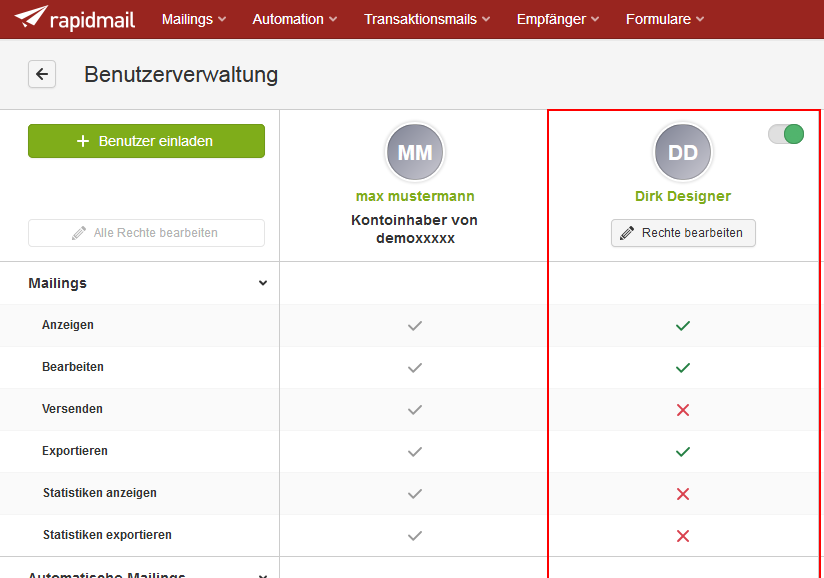Click the Exportieren row label
The height and width of the screenshot is (578, 824).
[x=75, y=451]
